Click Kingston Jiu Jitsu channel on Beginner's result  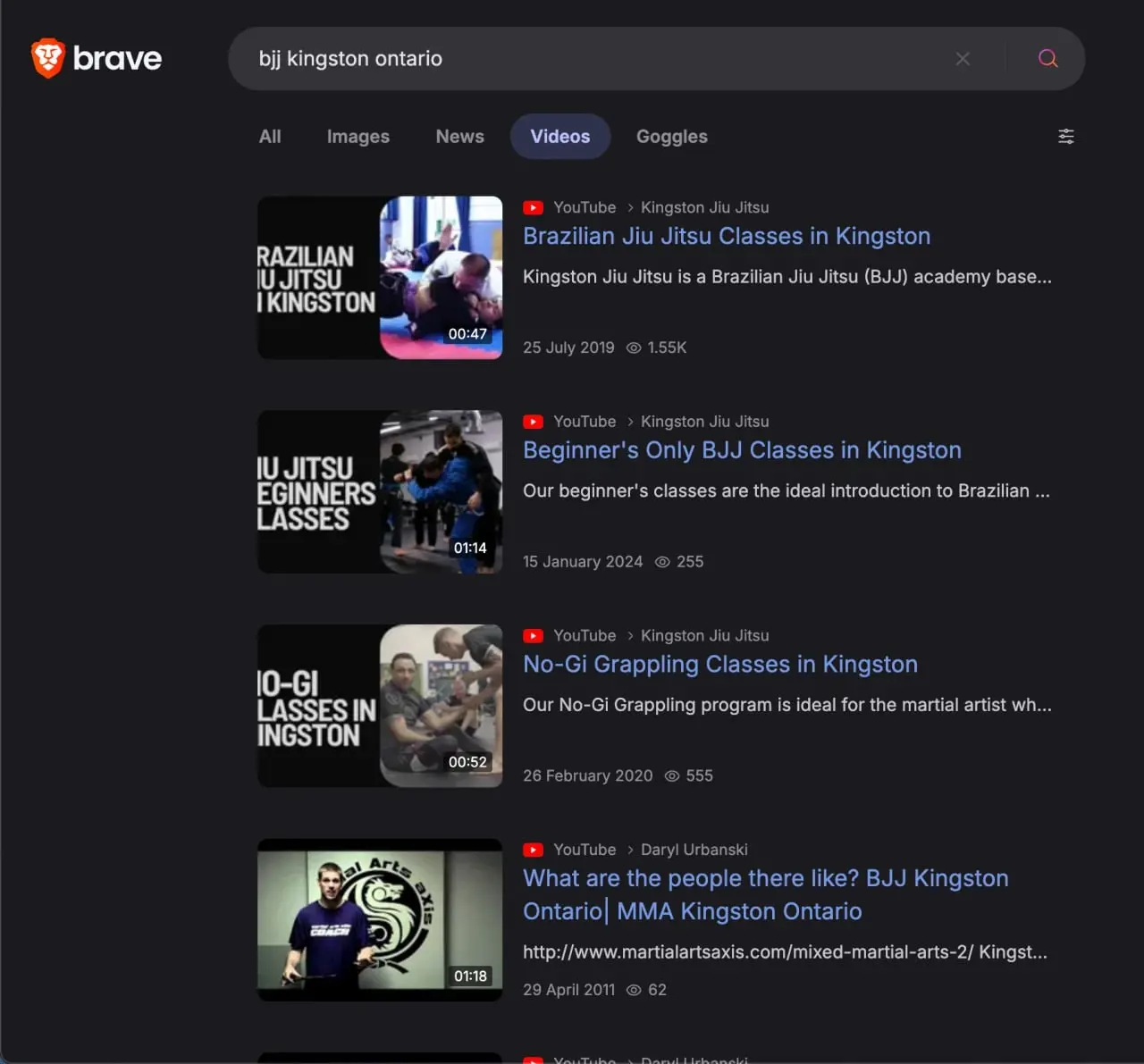[x=704, y=422]
